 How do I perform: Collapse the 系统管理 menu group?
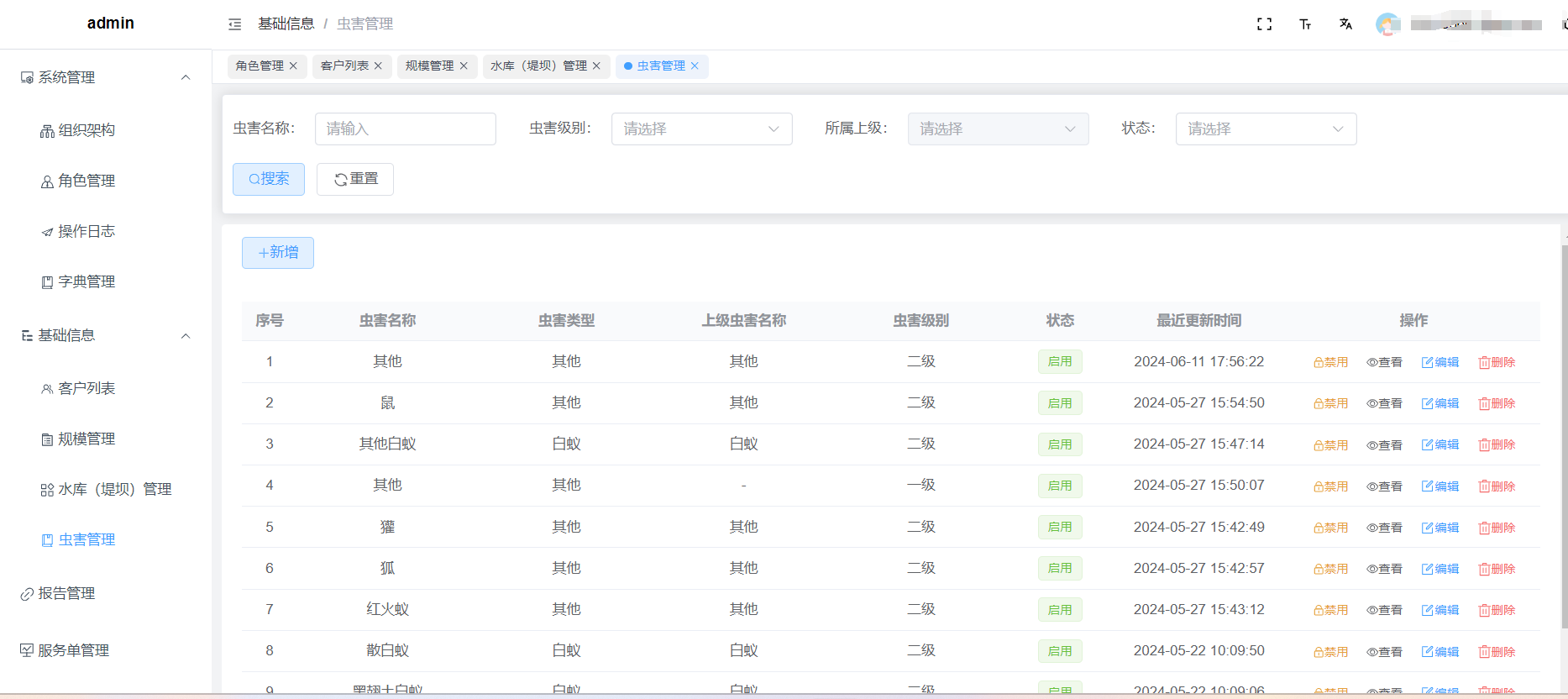pyautogui.click(x=186, y=77)
